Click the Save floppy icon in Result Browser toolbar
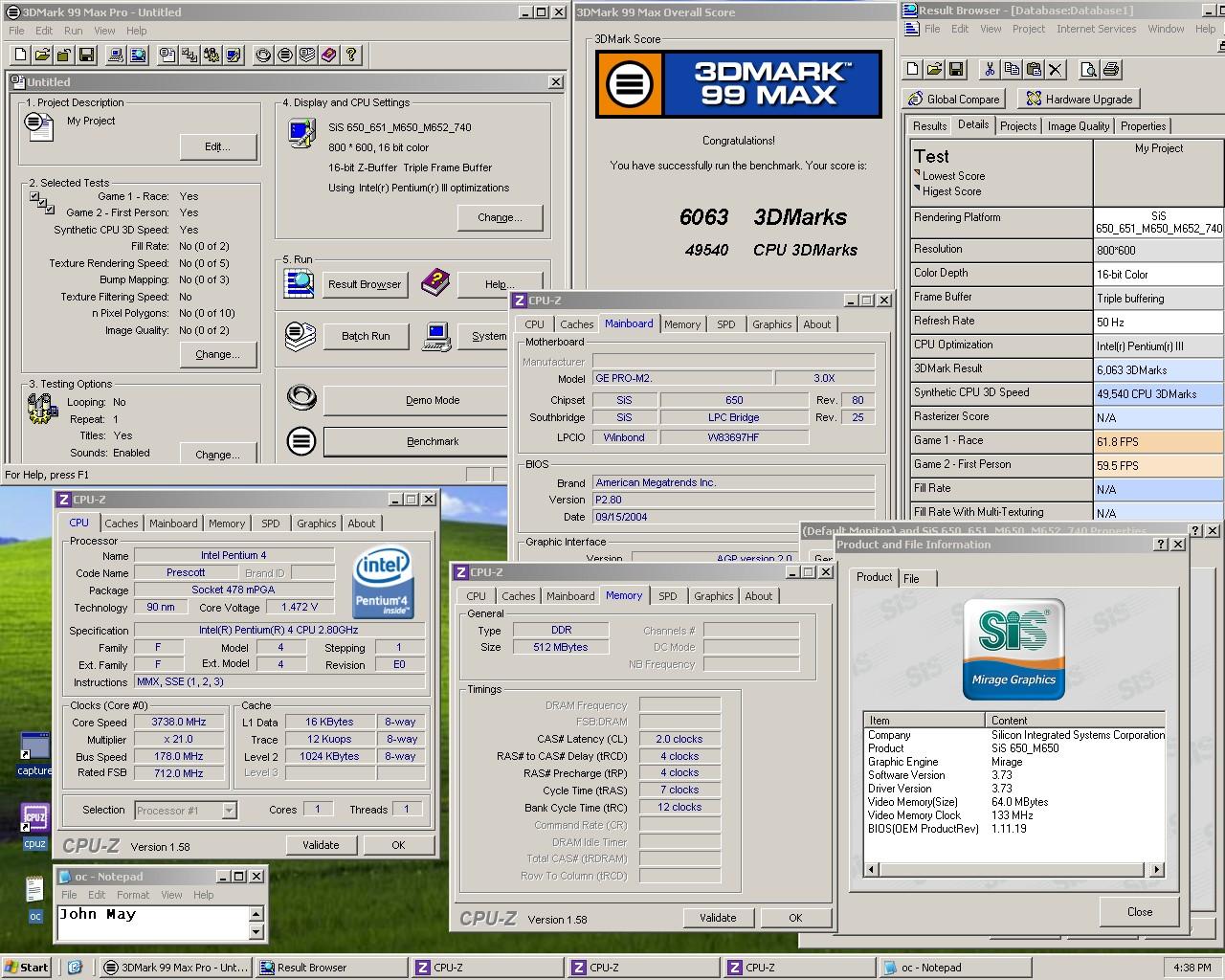This screenshot has width=1225, height=980. coord(956,69)
